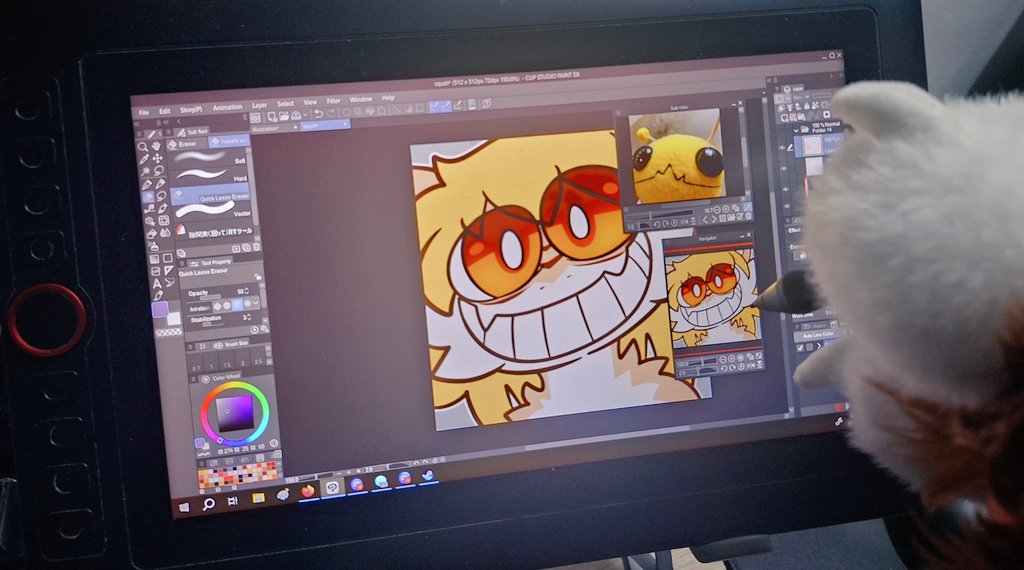Select the purple main color swatch in the tool palette
Viewport: 1024px width, 570px height.
pyautogui.click(x=161, y=309)
